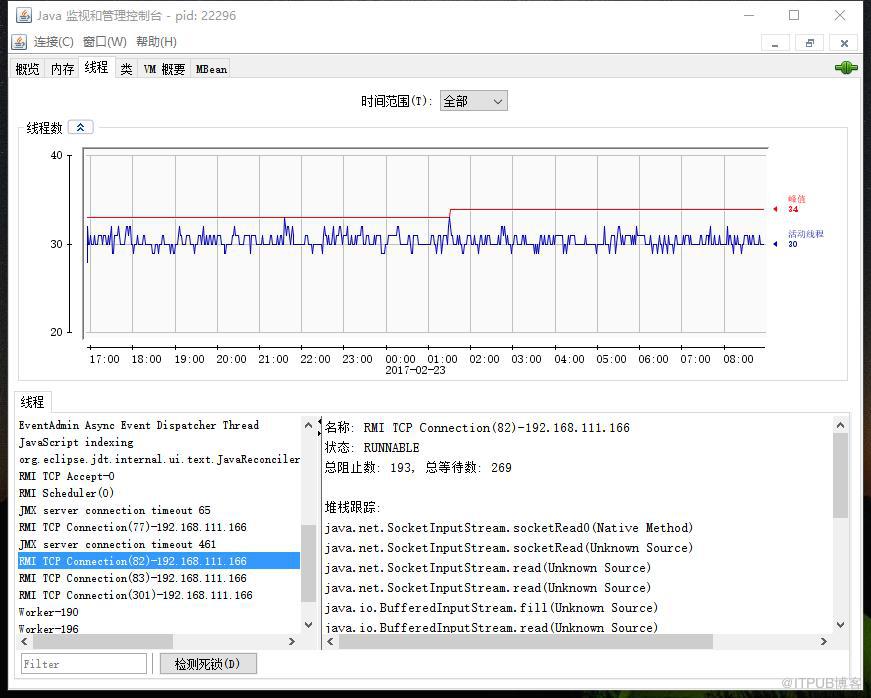
Task: Click the split pane divider arrow
Action: [x=320, y=427]
